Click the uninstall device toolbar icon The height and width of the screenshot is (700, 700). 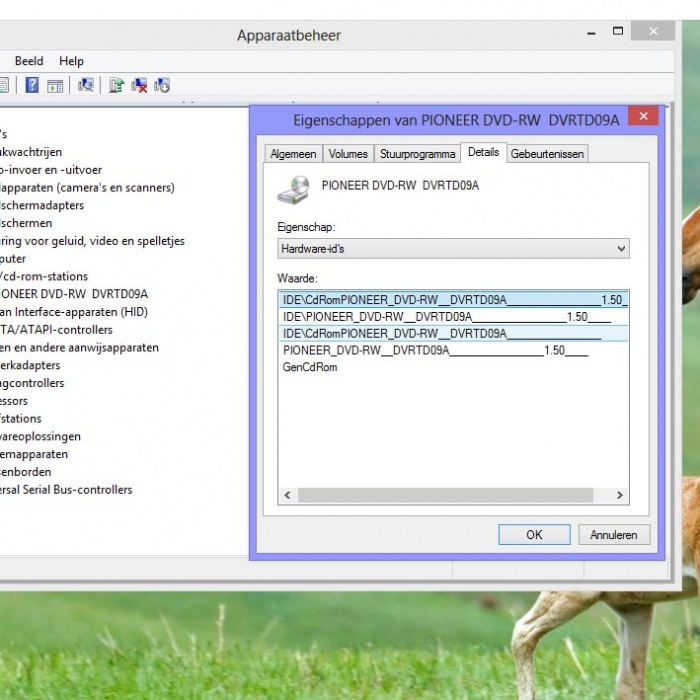click(139, 85)
